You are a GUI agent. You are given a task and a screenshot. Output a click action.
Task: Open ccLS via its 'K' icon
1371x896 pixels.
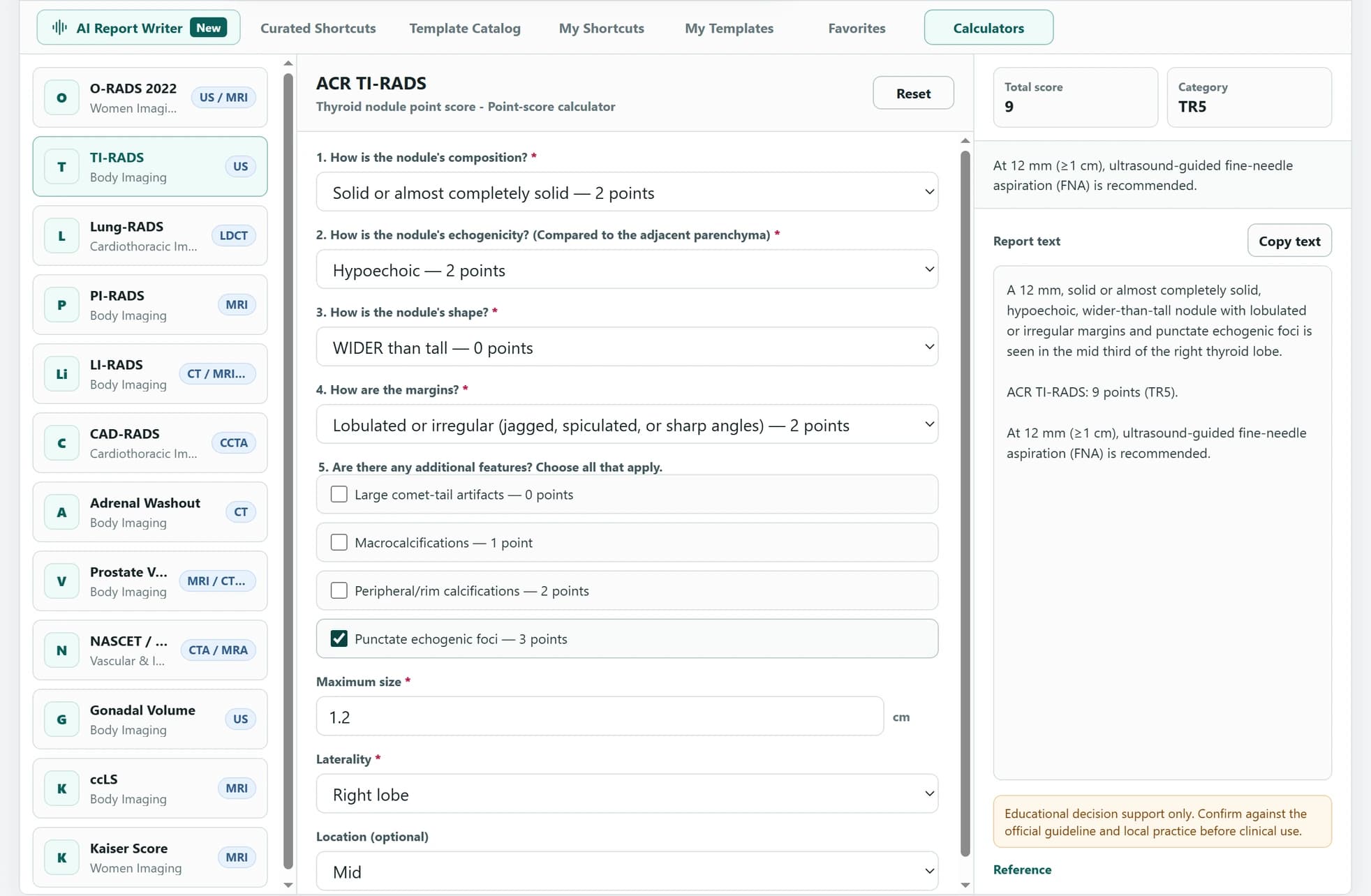tap(61, 789)
